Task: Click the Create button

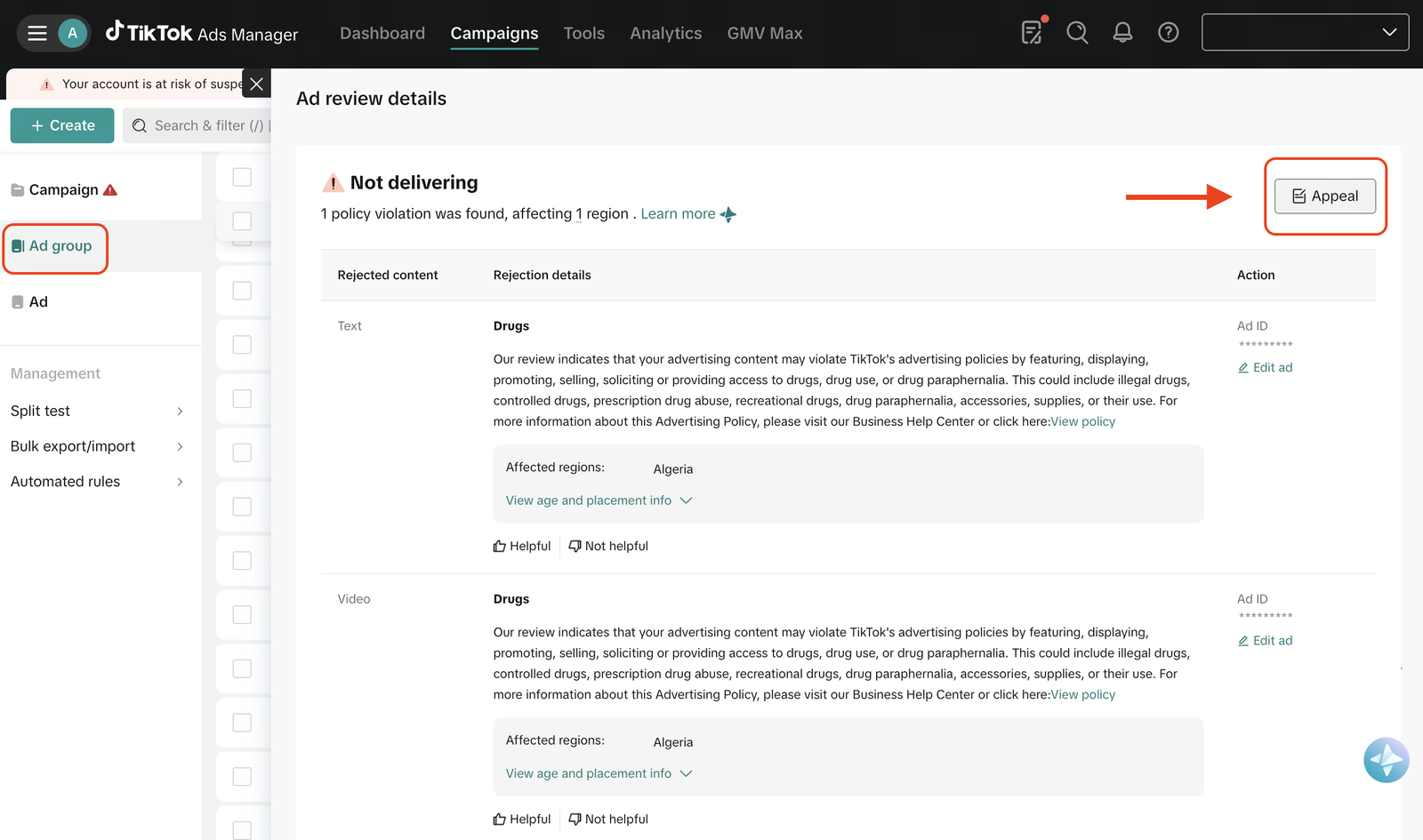Action: click(x=62, y=125)
